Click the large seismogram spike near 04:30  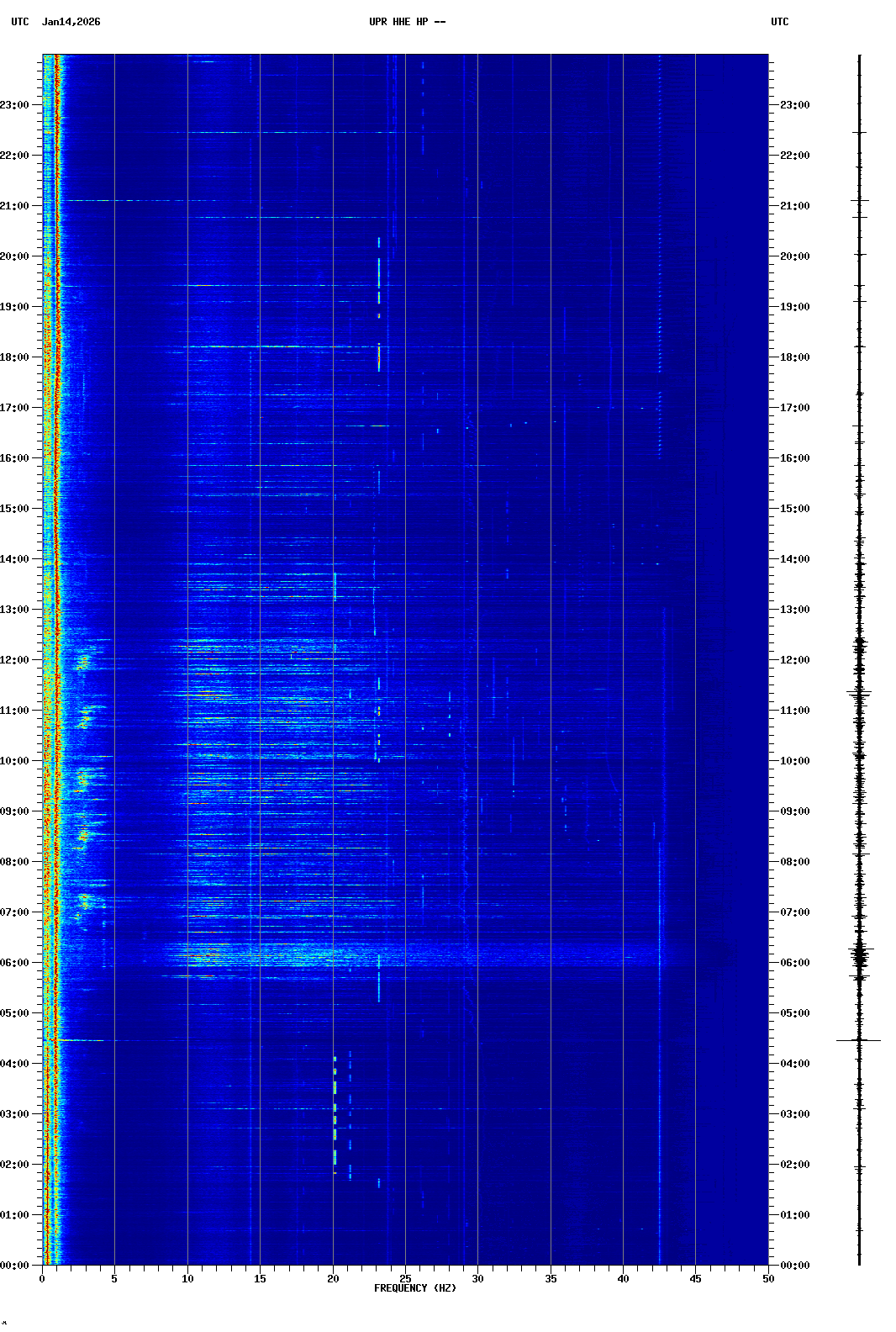(858, 1040)
